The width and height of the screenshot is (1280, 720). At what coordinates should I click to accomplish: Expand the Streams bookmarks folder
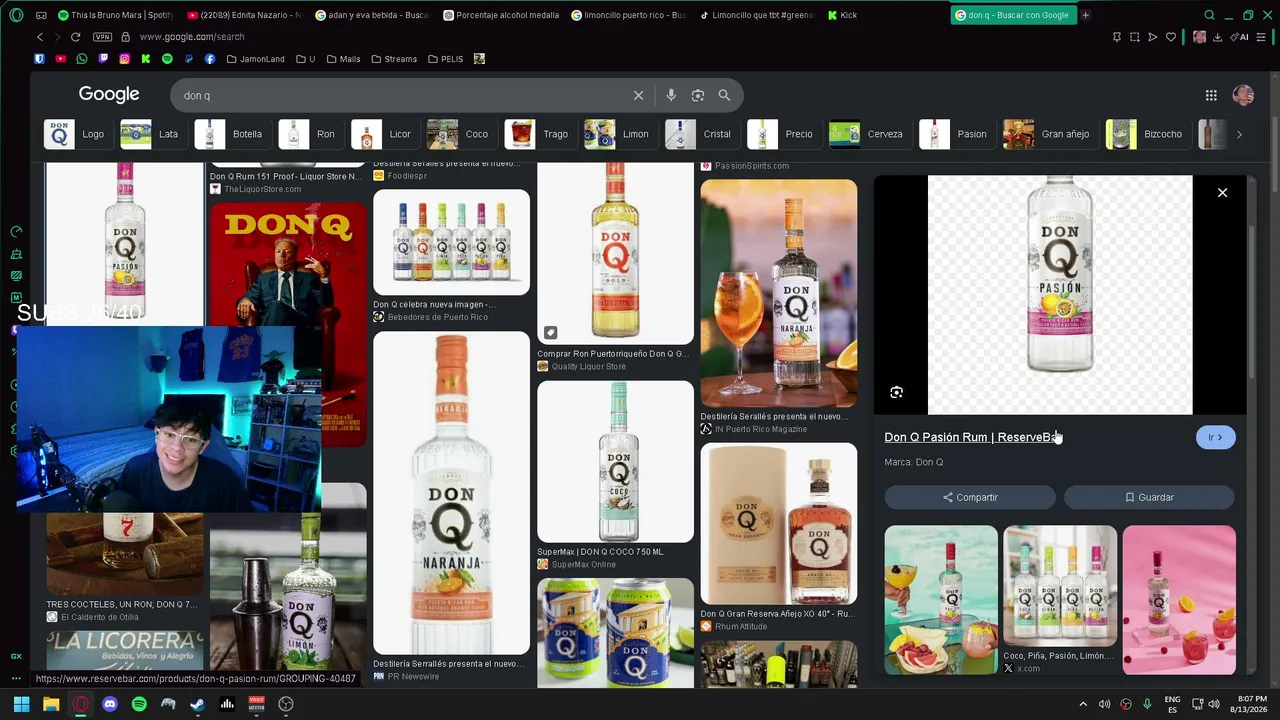394,59
